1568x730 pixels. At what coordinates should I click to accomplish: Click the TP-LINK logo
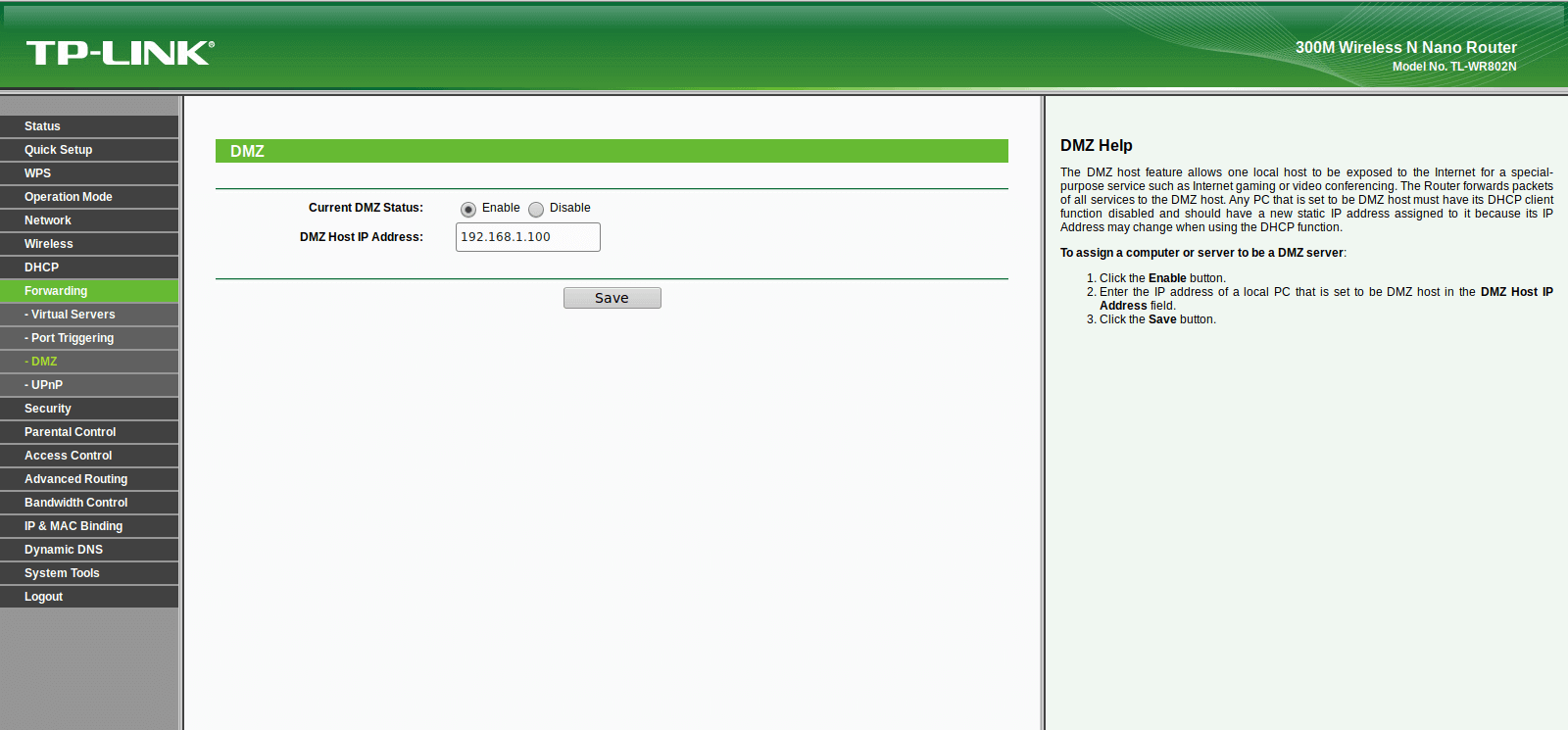(120, 52)
